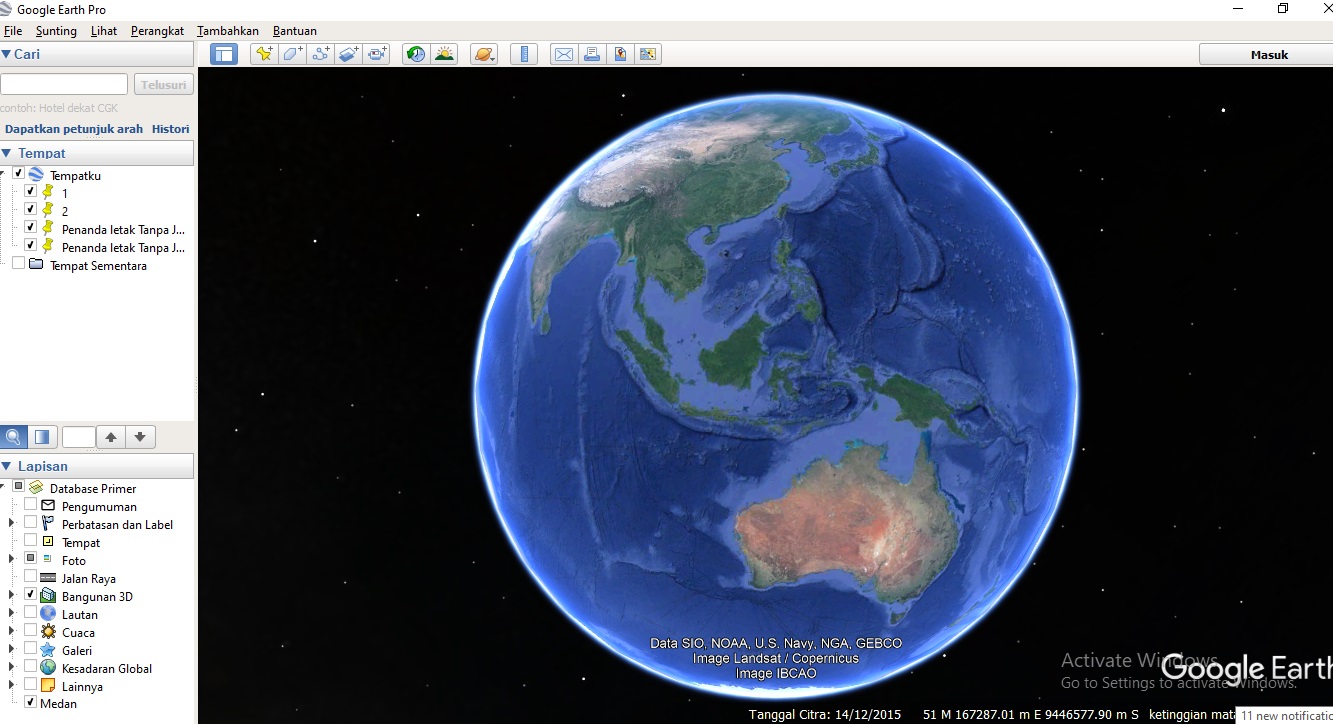Uncheck the Medan terrain checkbox
Image resolution: width=1333 pixels, height=724 pixels.
click(x=30, y=703)
